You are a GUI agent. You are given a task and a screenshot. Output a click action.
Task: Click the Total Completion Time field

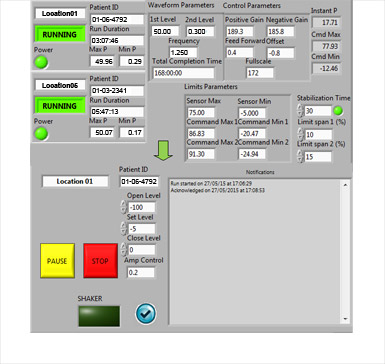[183, 73]
